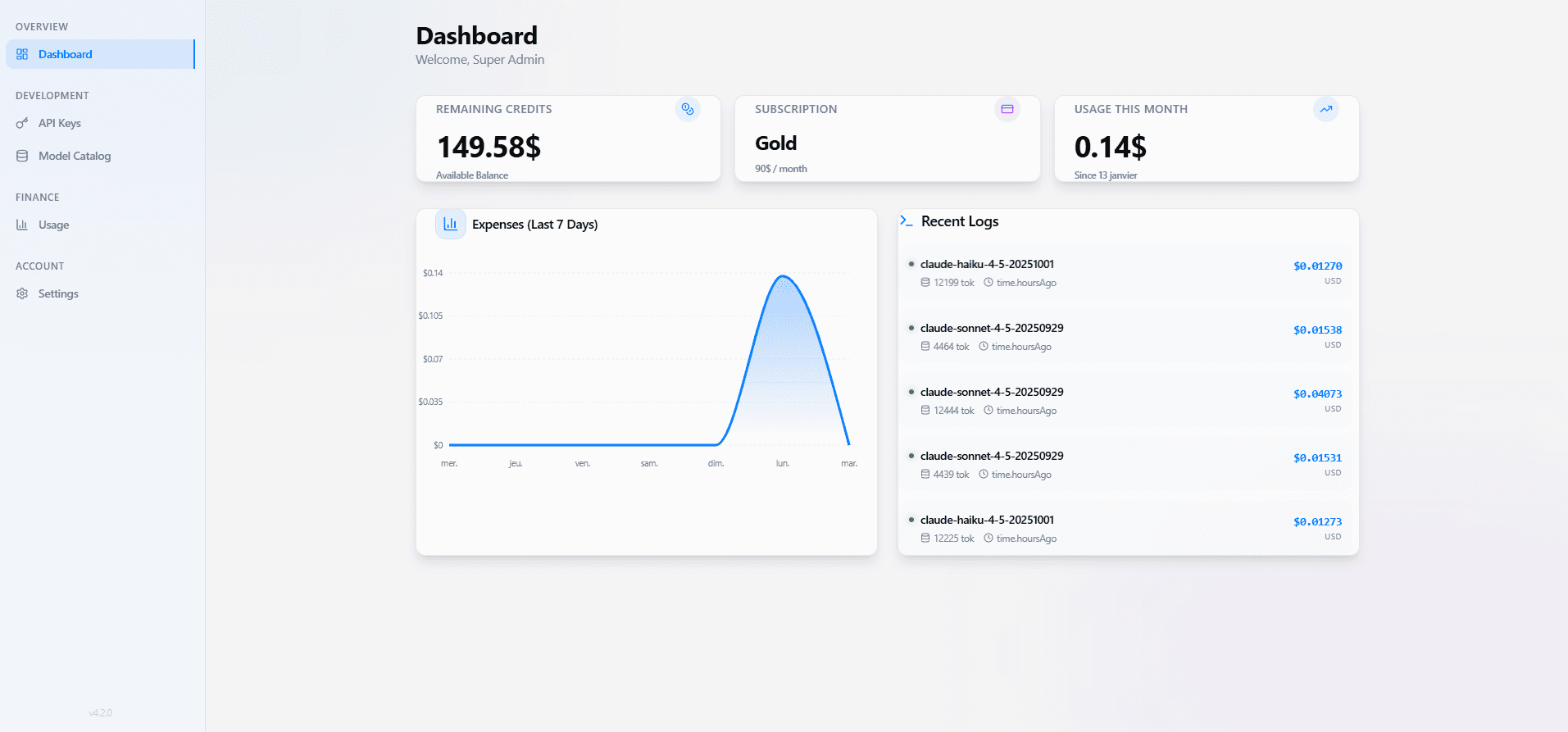Viewport: 1568px width, 732px height.
Task: Open the Usage finance page
Action: (100, 225)
